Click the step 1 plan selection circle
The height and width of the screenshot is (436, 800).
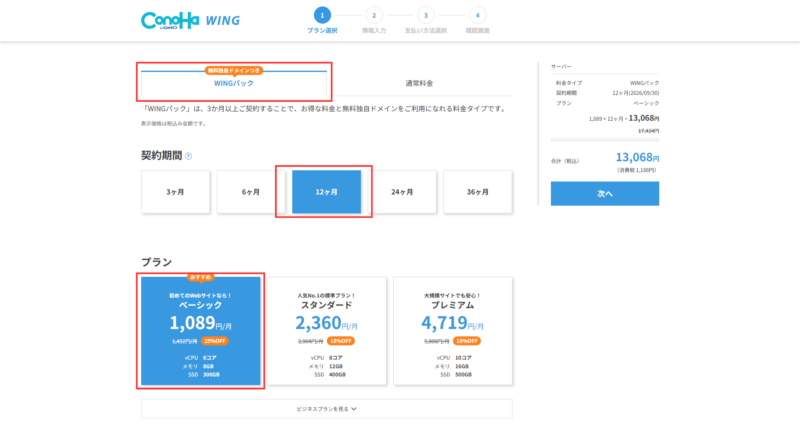click(x=322, y=15)
